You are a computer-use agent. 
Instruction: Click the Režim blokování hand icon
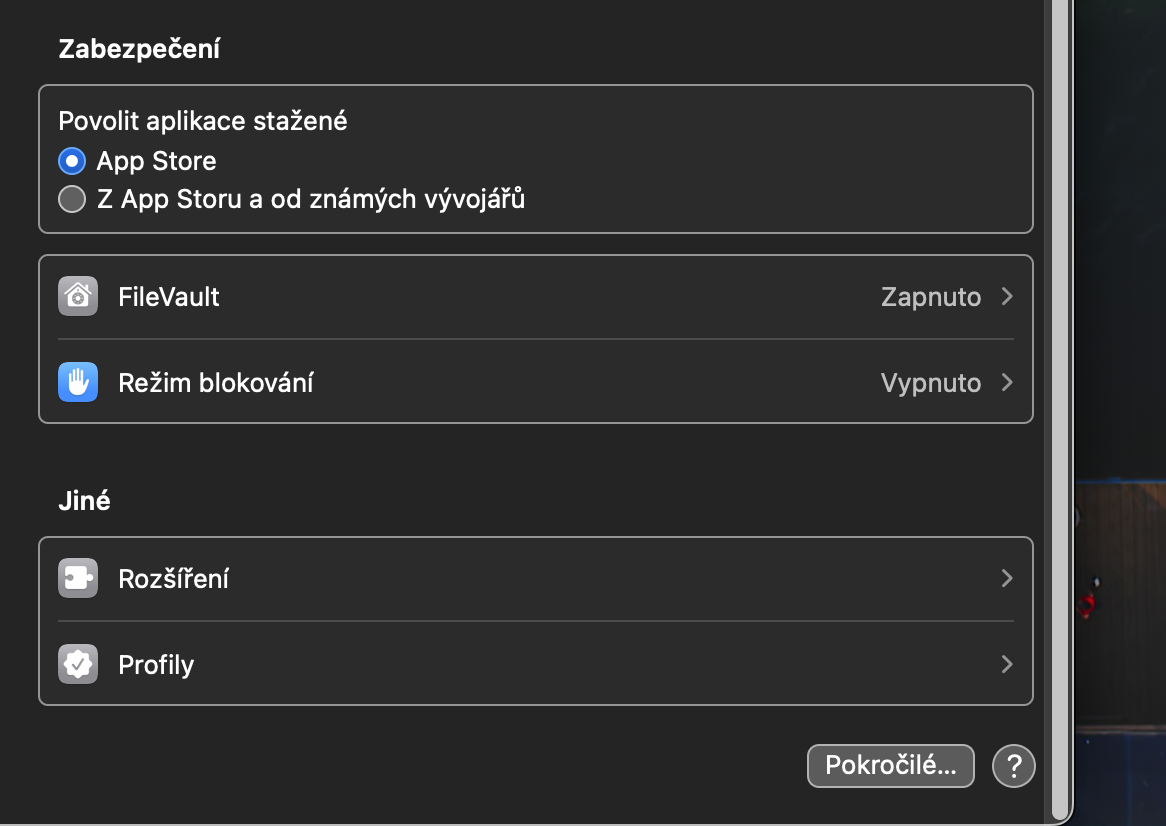click(x=78, y=382)
